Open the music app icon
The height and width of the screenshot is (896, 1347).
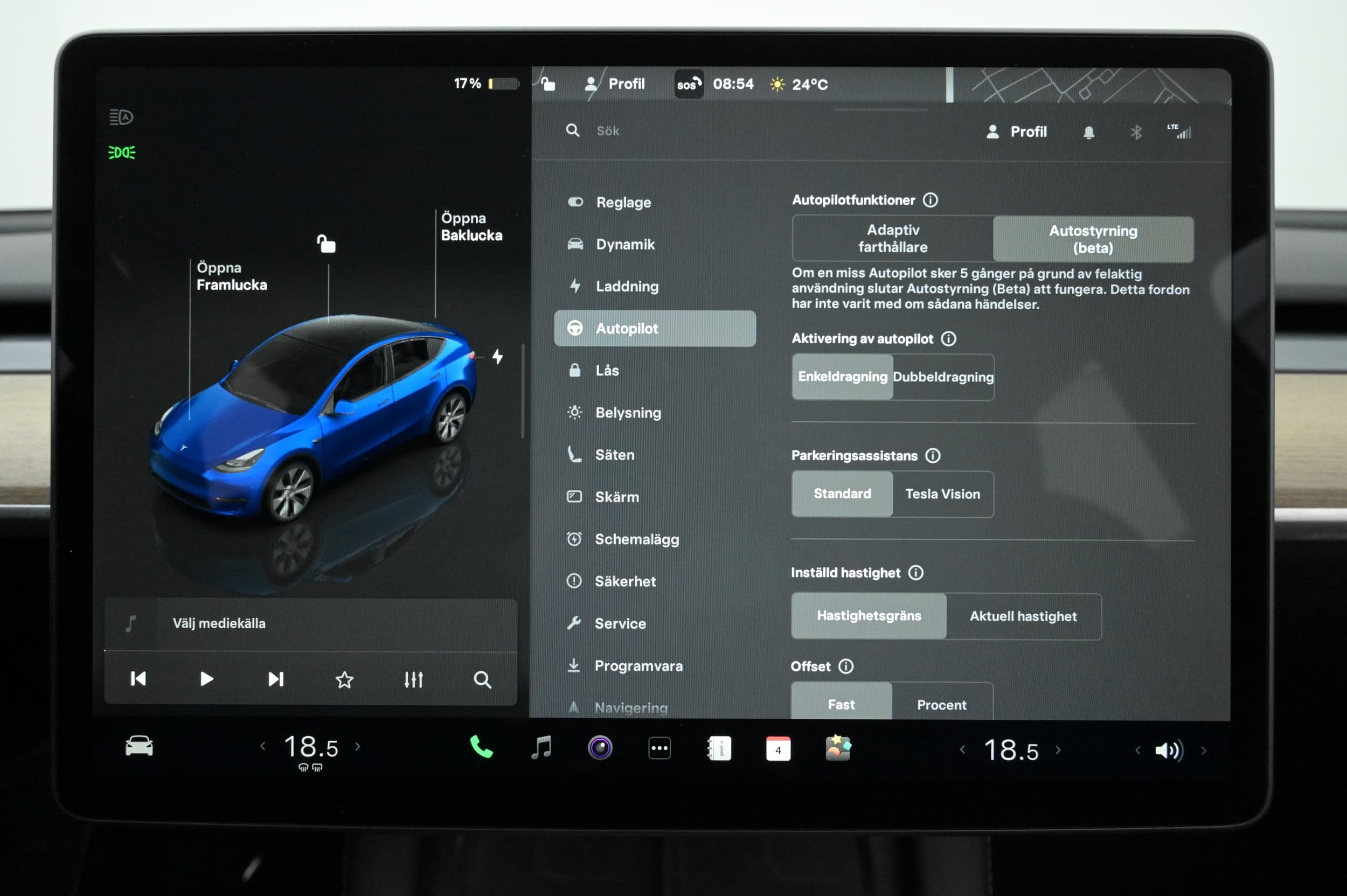pos(541,747)
